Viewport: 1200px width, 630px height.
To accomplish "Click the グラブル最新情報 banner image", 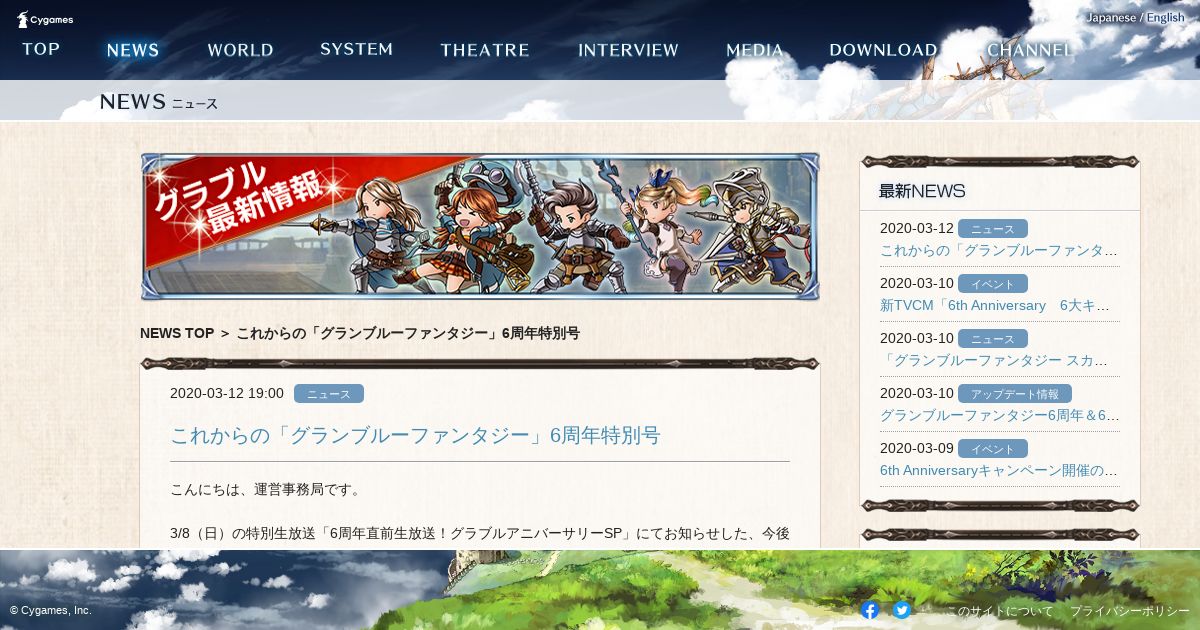I will coord(480,226).
